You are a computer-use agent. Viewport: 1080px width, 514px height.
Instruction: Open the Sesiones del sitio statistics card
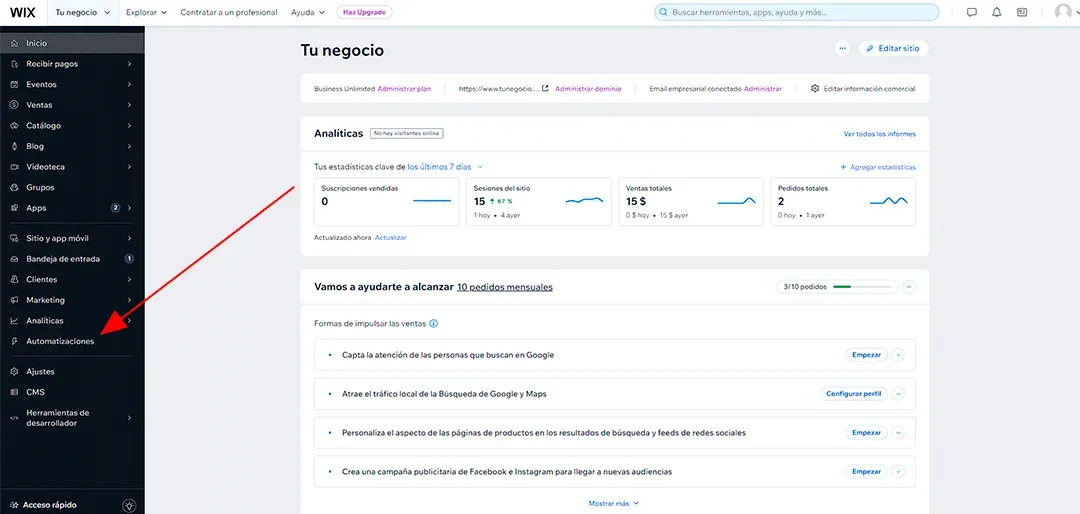[539, 202]
